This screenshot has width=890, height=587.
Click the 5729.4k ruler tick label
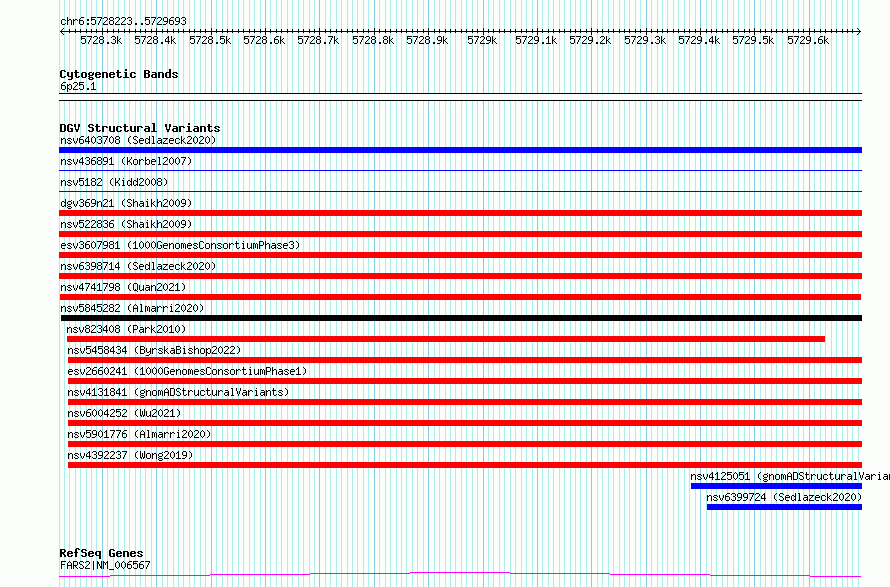699,40
